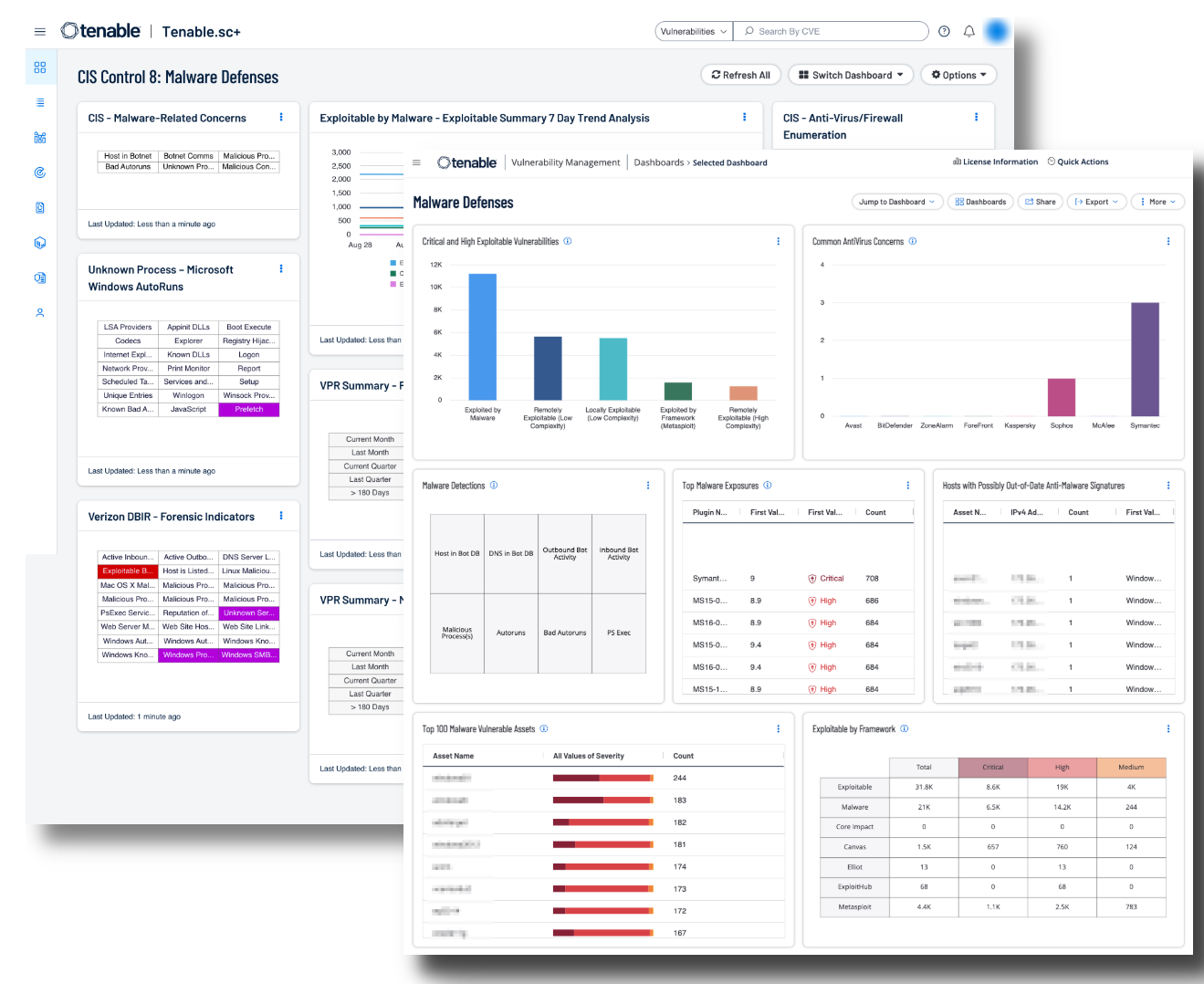The width and height of the screenshot is (1204, 984).
Task: Open kebab menu on CIS Malware-Related Concerns widget
Action: [x=281, y=118]
